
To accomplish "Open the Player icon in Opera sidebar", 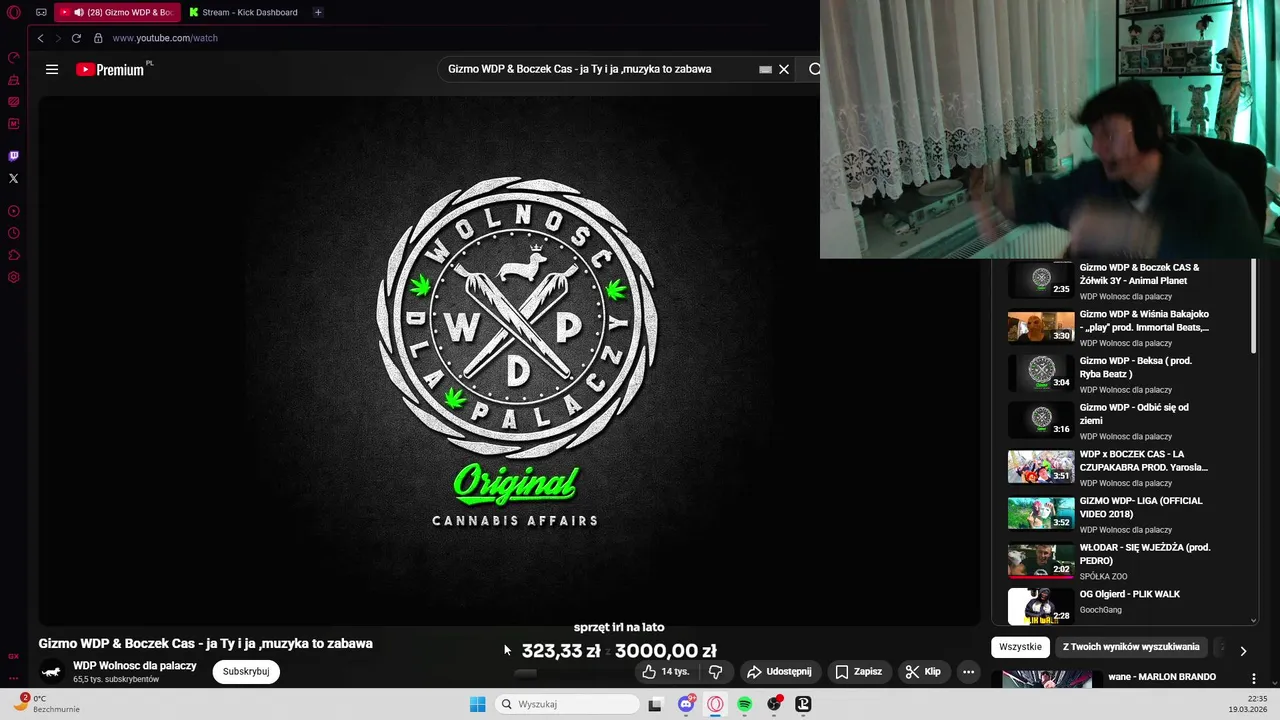I will [14, 211].
